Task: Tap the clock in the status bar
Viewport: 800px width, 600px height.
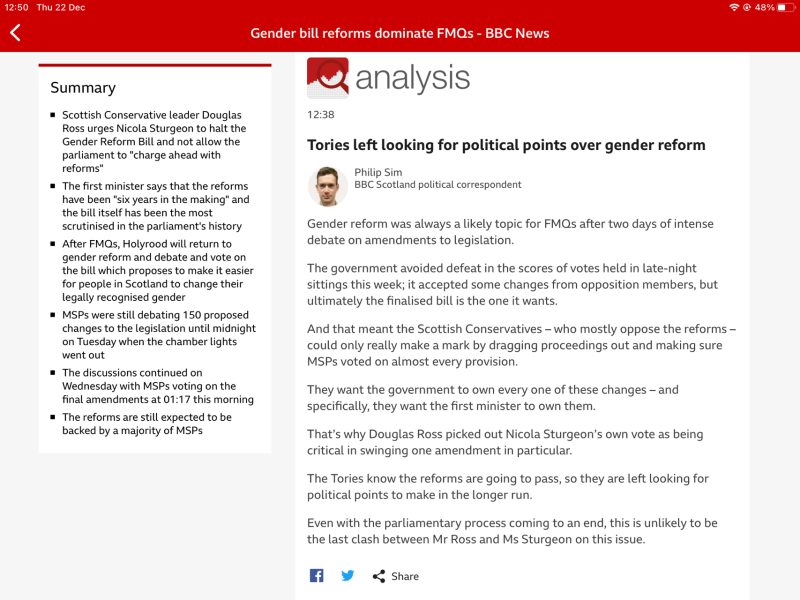Action: coord(17,7)
